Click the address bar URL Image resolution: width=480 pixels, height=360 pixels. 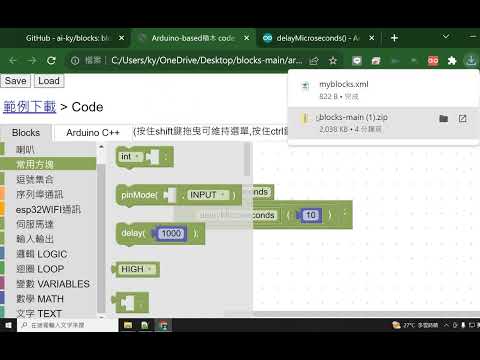tap(207, 60)
